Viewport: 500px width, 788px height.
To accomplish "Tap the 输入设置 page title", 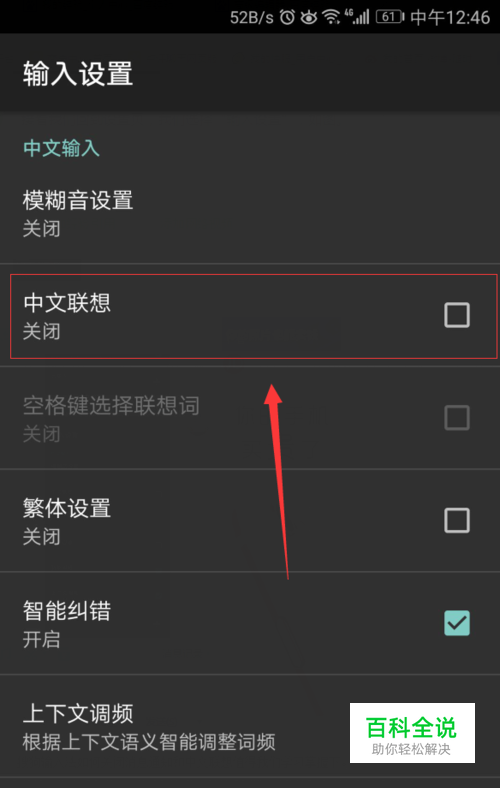I will [x=78, y=73].
